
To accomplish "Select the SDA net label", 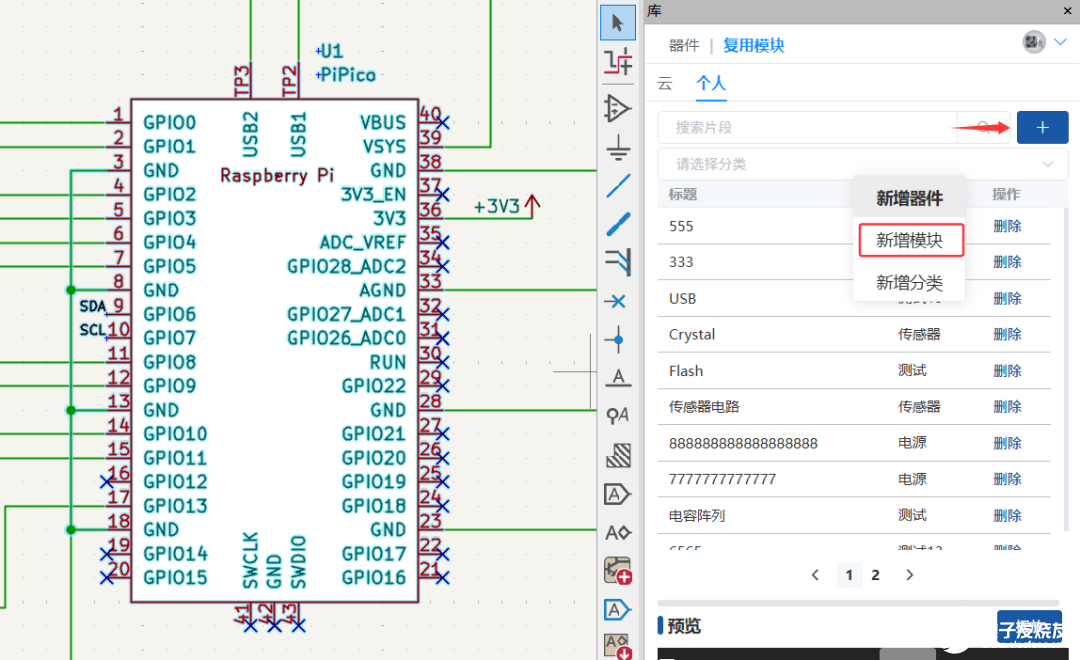I will pyautogui.click(x=92, y=306).
